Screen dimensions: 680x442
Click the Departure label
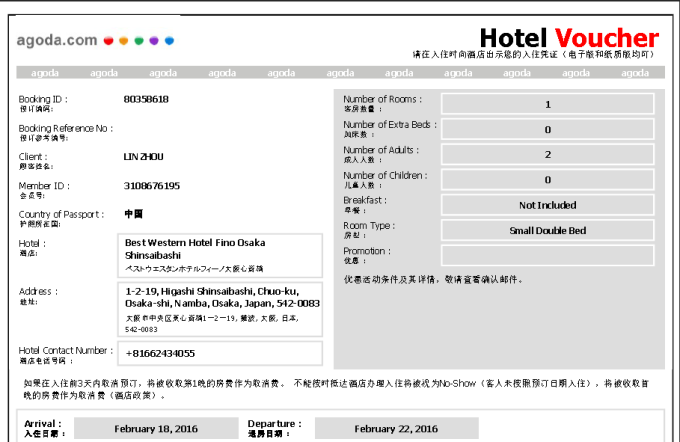click(x=275, y=424)
